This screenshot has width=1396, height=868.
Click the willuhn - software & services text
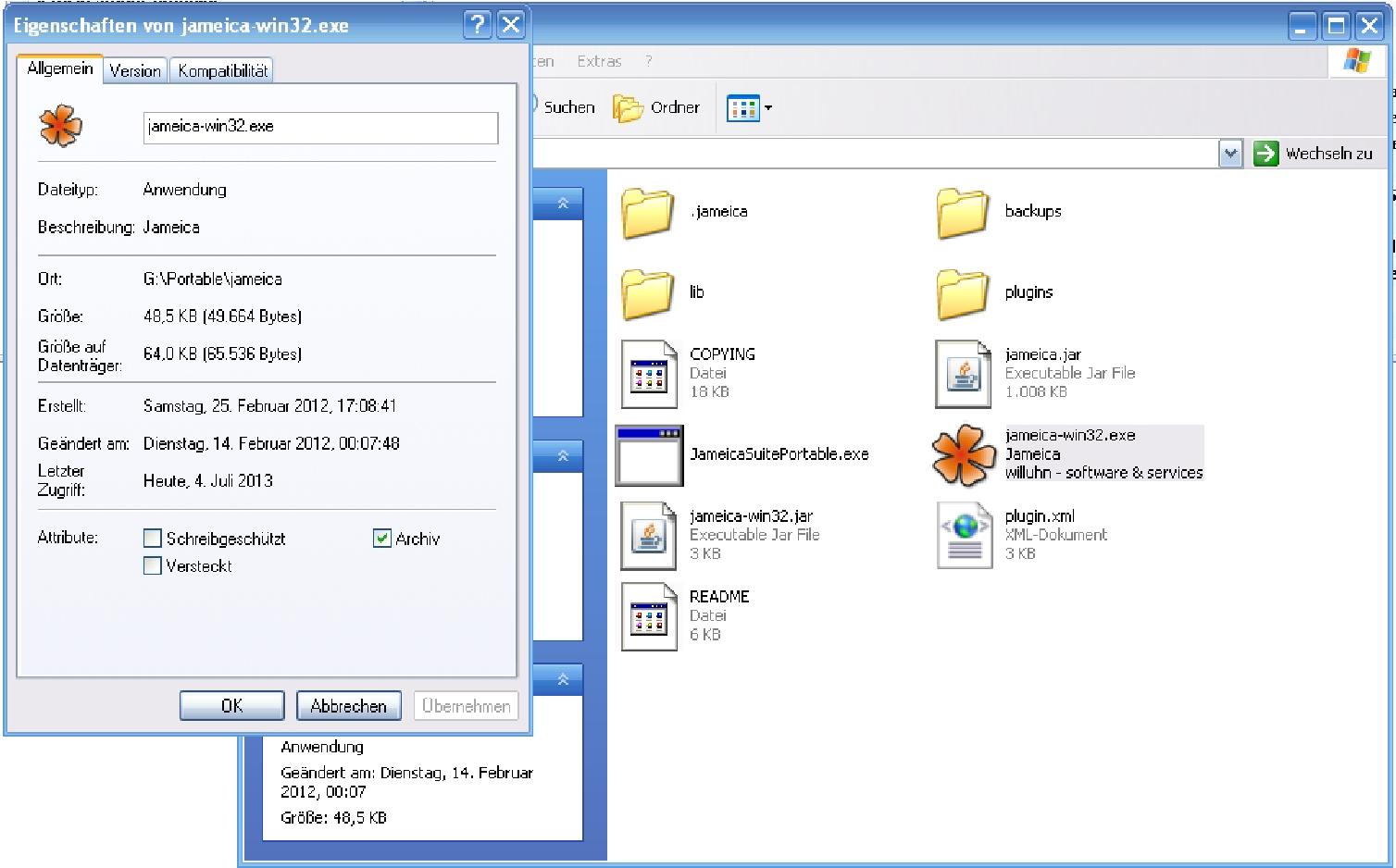pos(1104,473)
